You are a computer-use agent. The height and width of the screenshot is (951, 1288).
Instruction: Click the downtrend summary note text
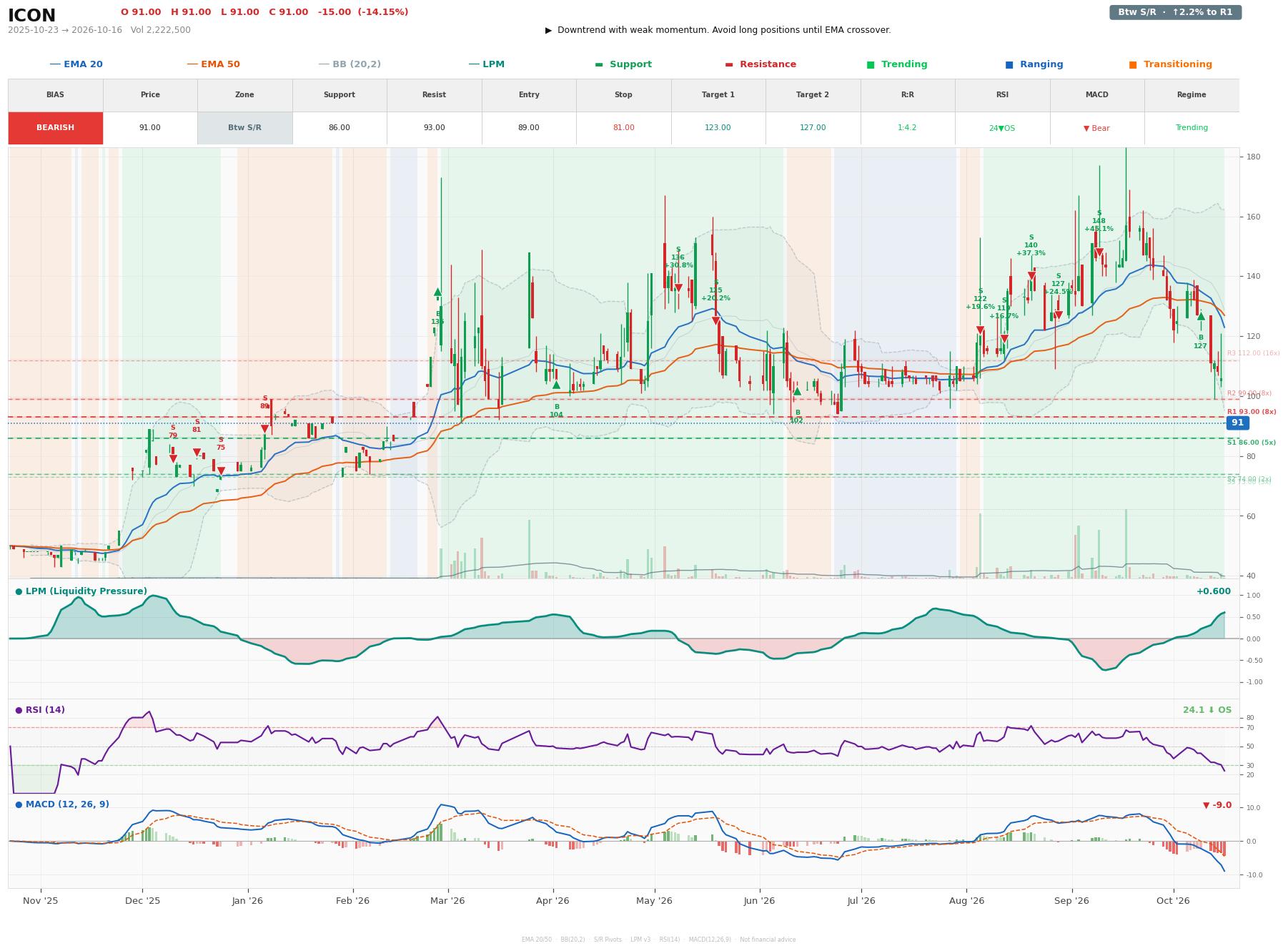click(x=718, y=30)
